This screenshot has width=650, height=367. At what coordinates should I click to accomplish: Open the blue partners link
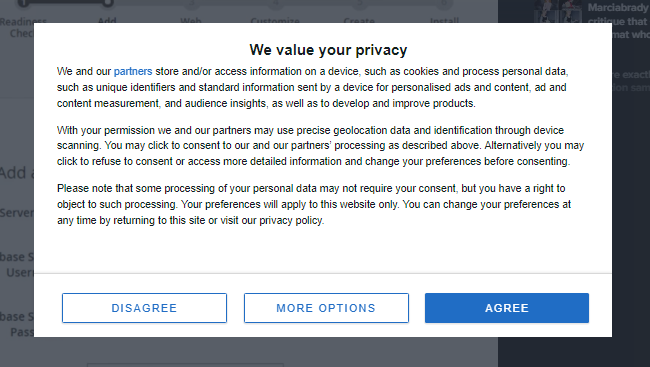pyautogui.click(x=133, y=71)
